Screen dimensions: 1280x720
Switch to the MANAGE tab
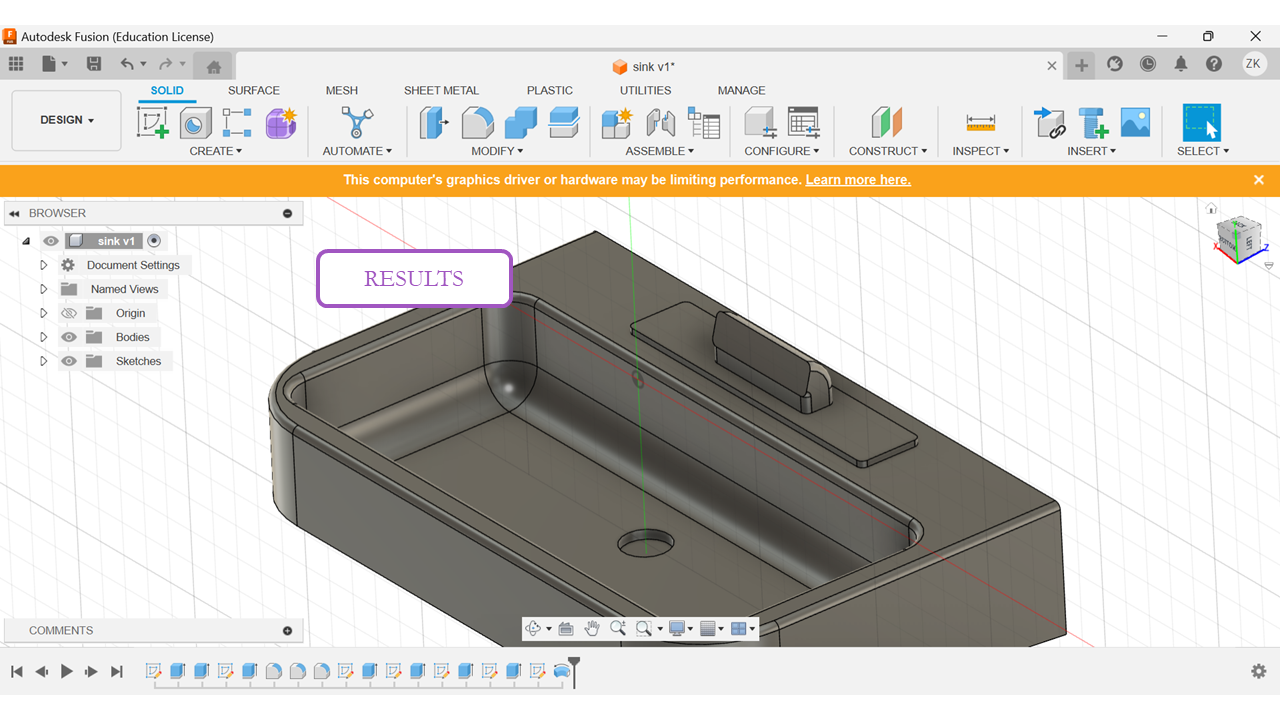tap(741, 90)
